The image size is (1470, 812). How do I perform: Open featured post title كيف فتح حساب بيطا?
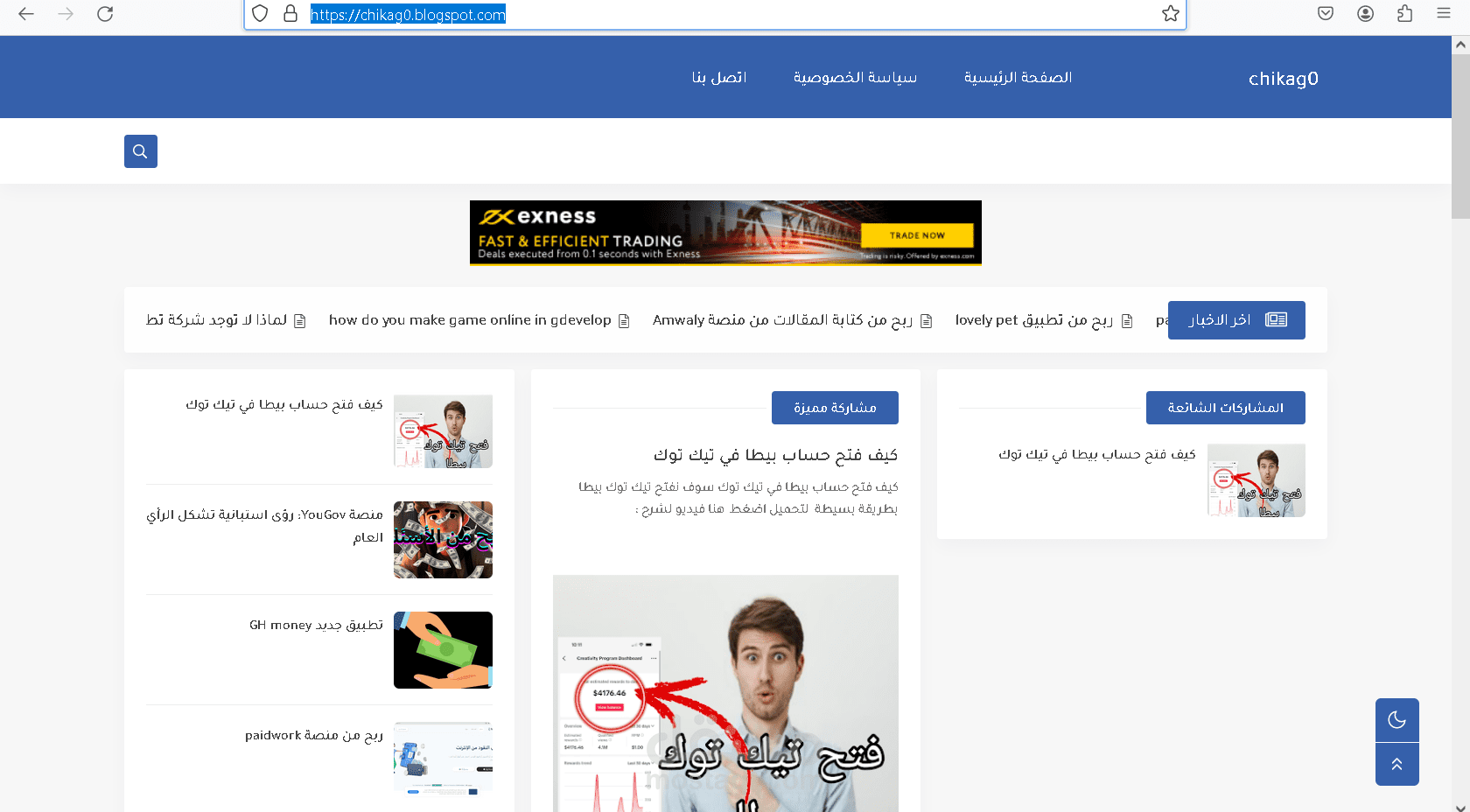tap(775, 455)
